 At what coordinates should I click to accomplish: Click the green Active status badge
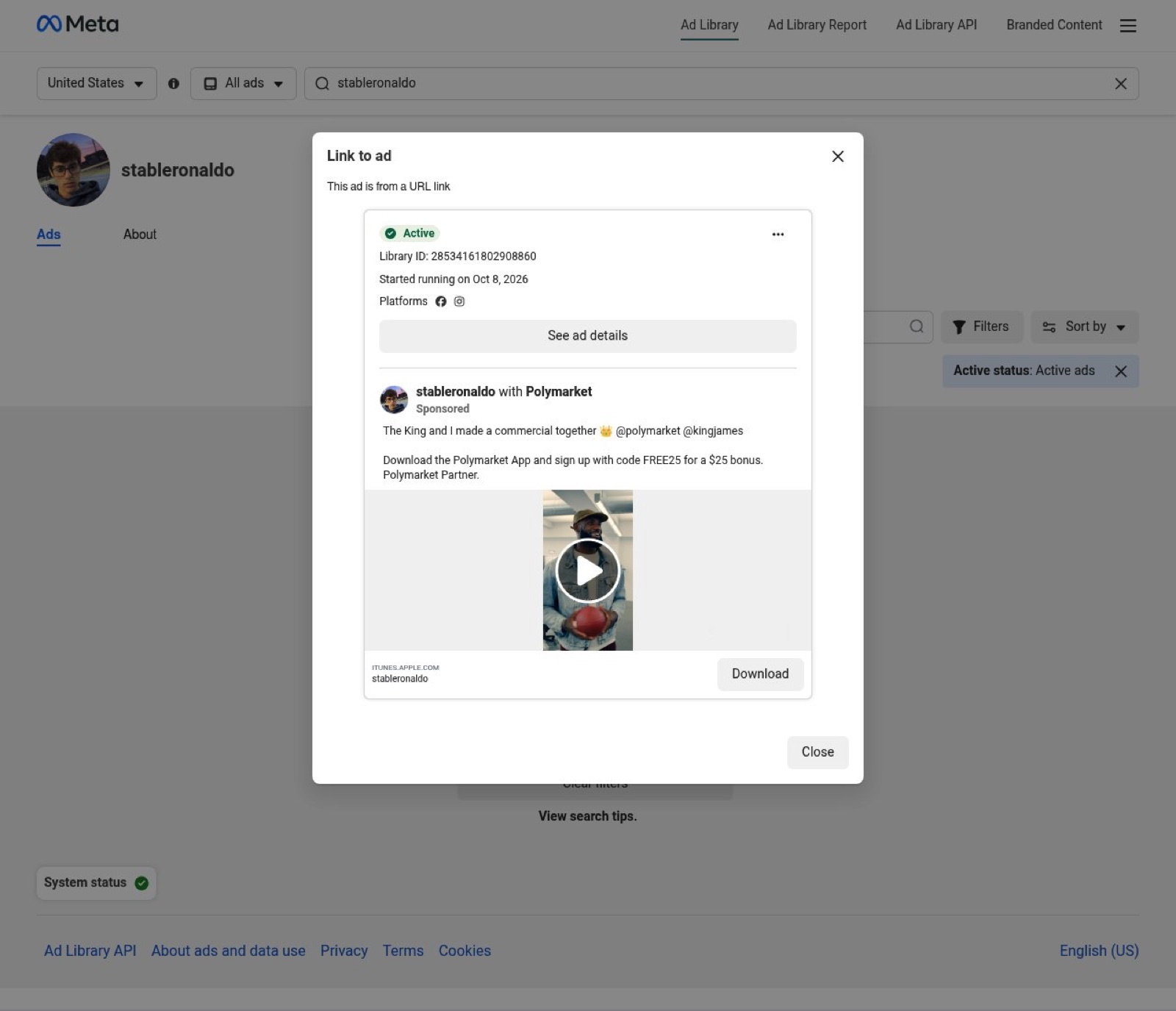410,233
